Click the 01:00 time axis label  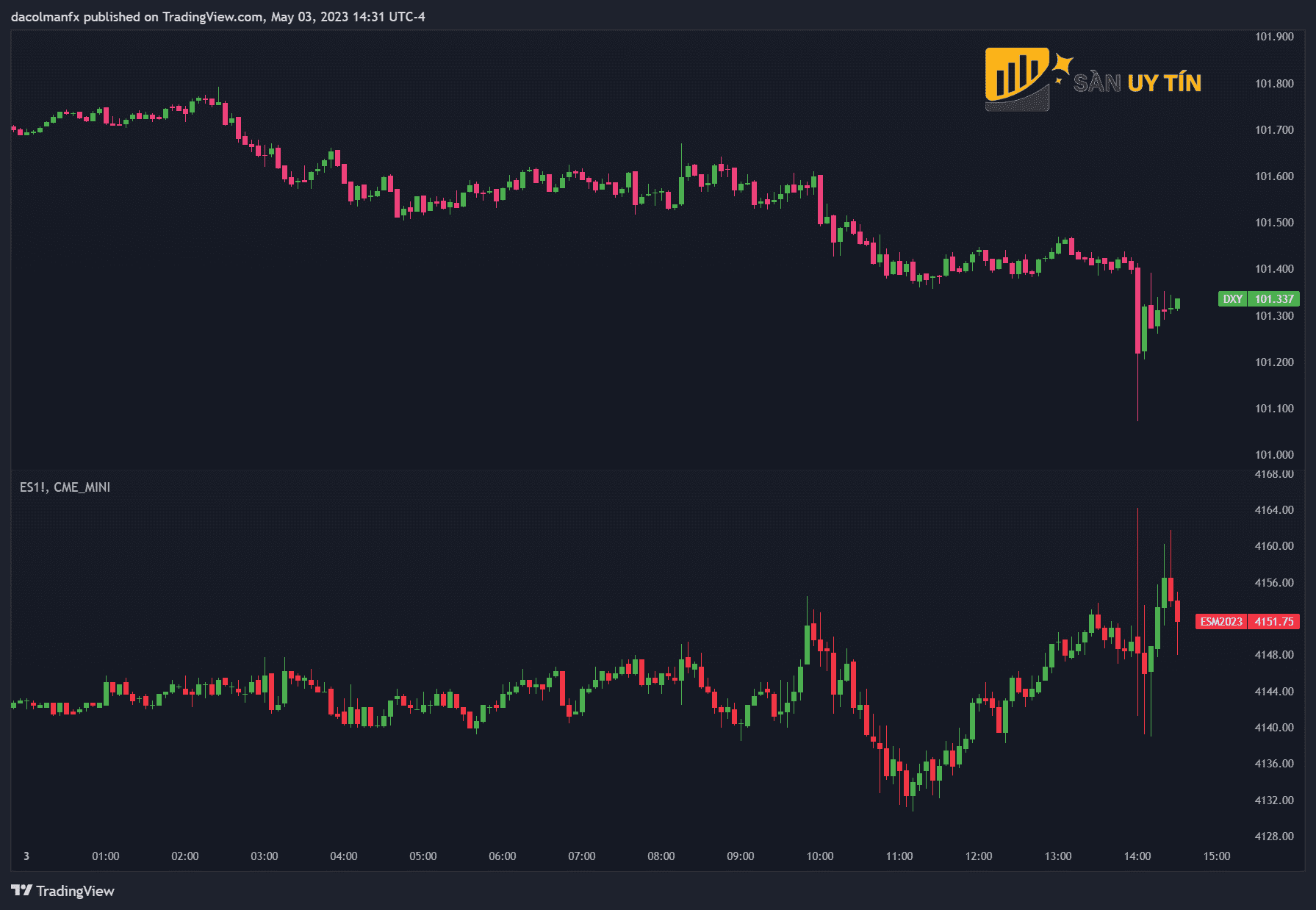tap(106, 856)
